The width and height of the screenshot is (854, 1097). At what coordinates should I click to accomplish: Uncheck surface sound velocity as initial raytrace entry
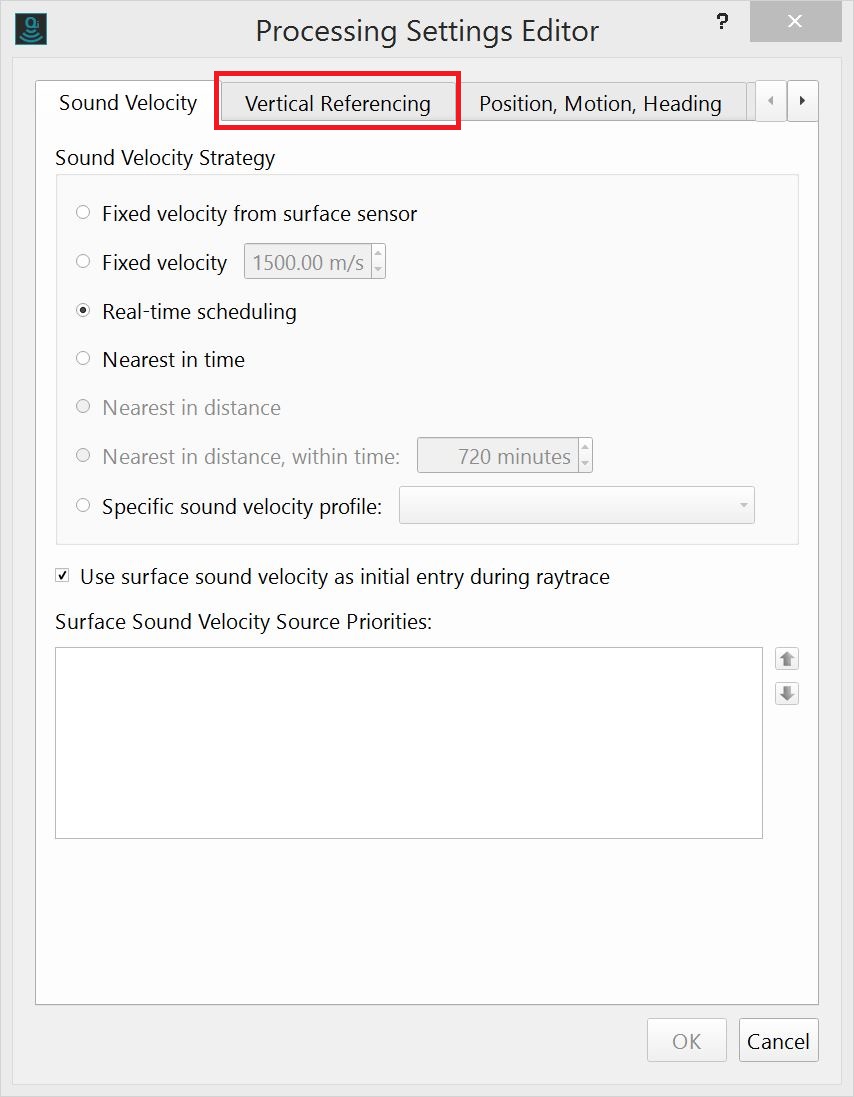pos(62,574)
